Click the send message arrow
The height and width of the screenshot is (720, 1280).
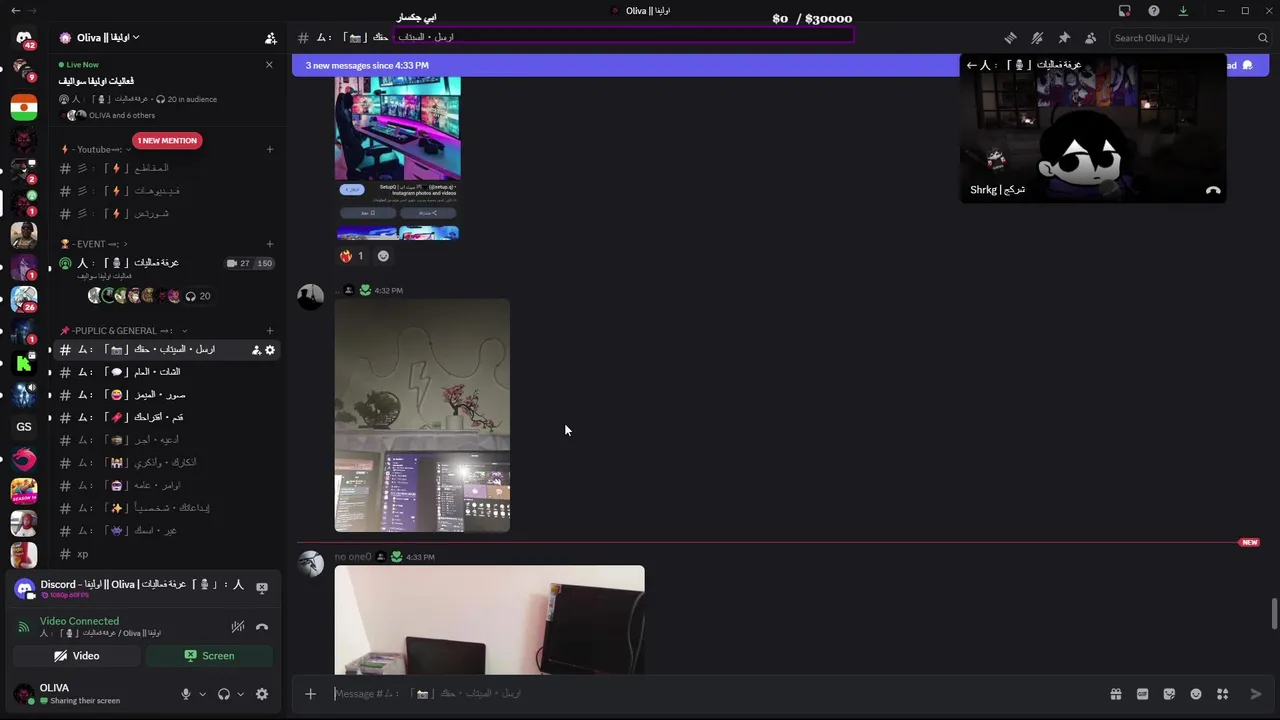(1256, 694)
